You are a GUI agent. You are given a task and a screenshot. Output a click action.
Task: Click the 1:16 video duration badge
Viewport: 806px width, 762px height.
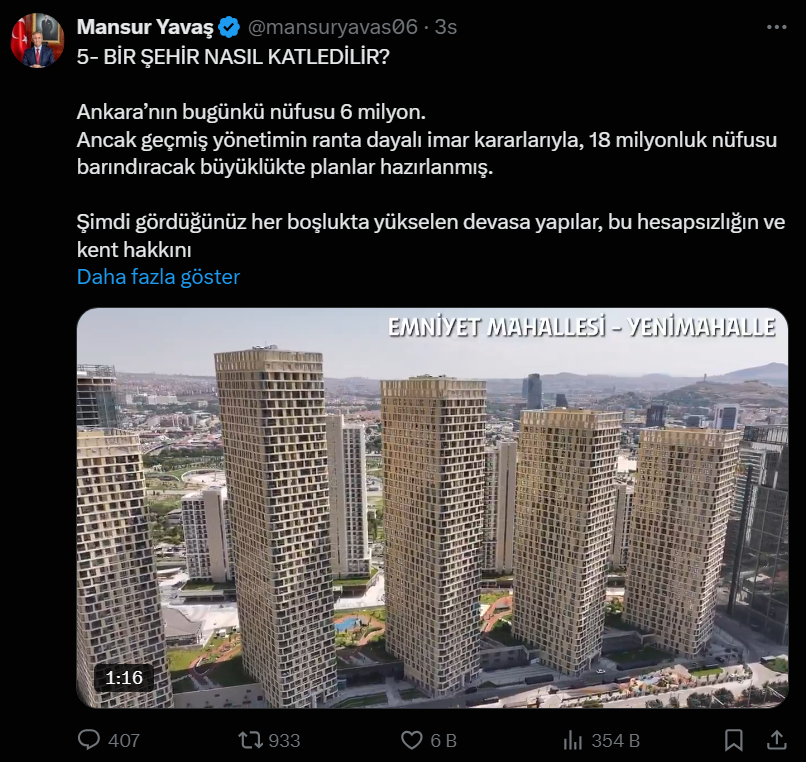(x=124, y=678)
